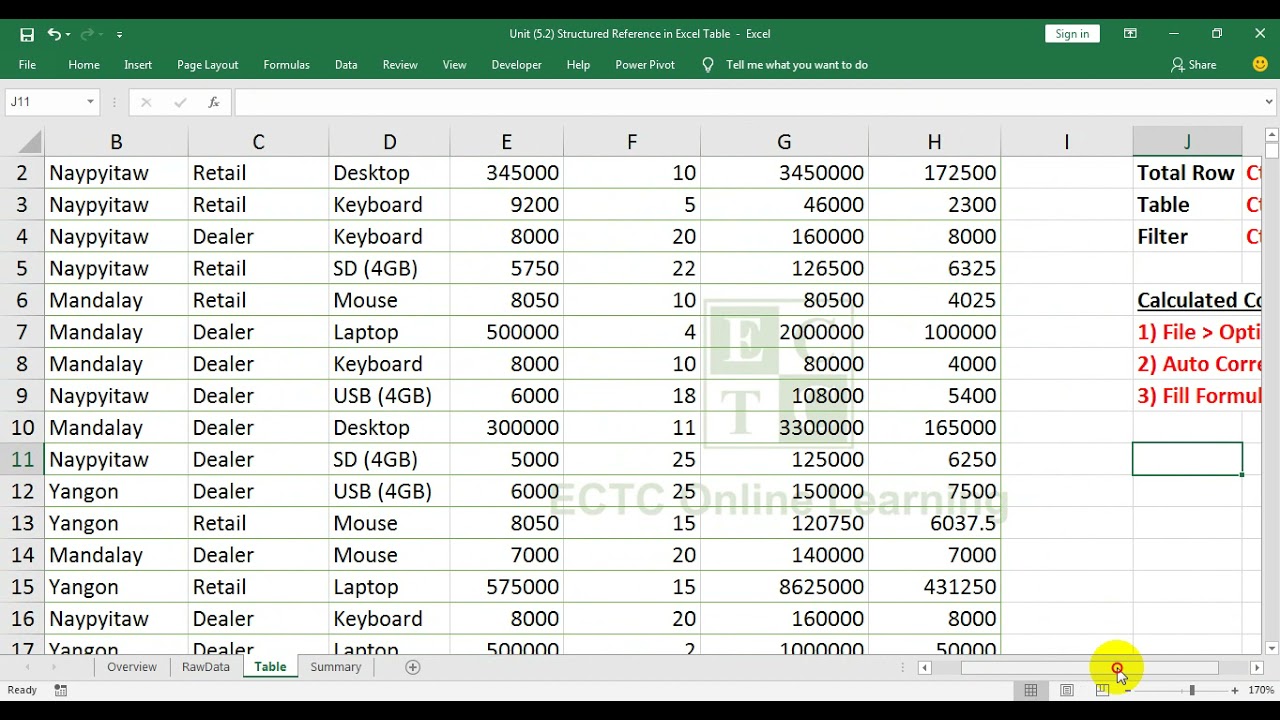Switch to the Insert ribbon tab
1280x720 pixels.
point(138,65)
